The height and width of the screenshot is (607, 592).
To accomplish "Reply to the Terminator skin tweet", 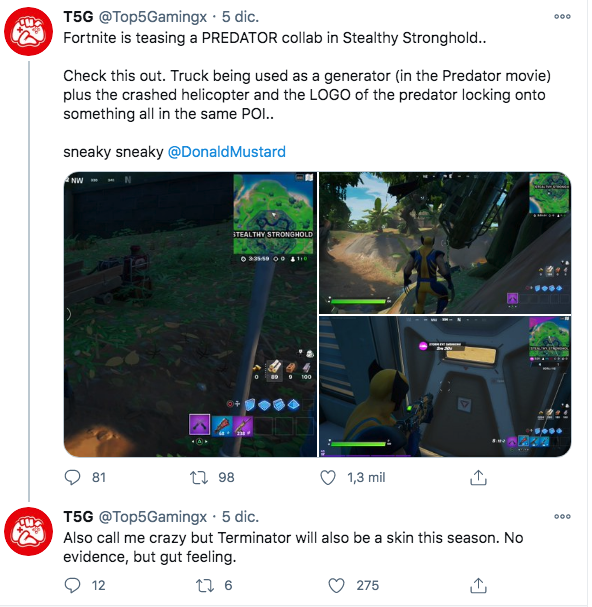I will (x=72, y=585).
